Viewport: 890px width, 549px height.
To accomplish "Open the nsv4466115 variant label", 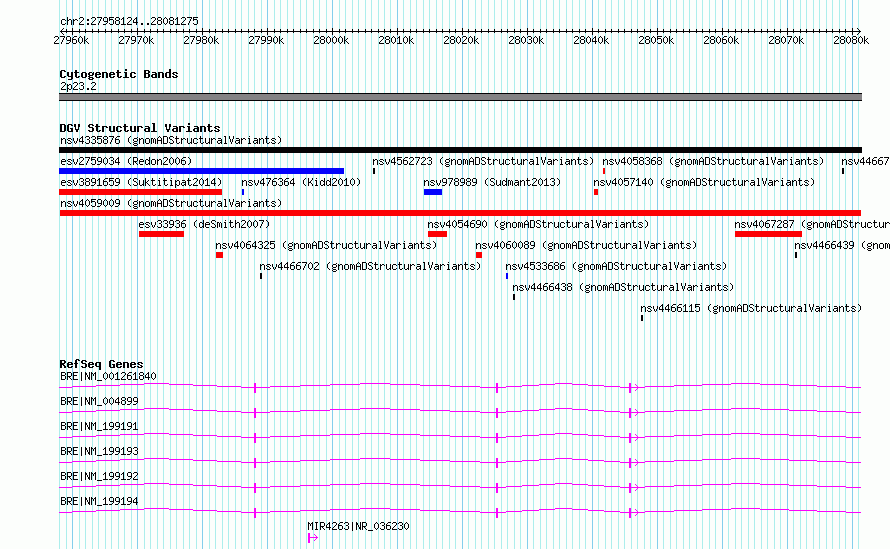I will (x=751, y=308).
